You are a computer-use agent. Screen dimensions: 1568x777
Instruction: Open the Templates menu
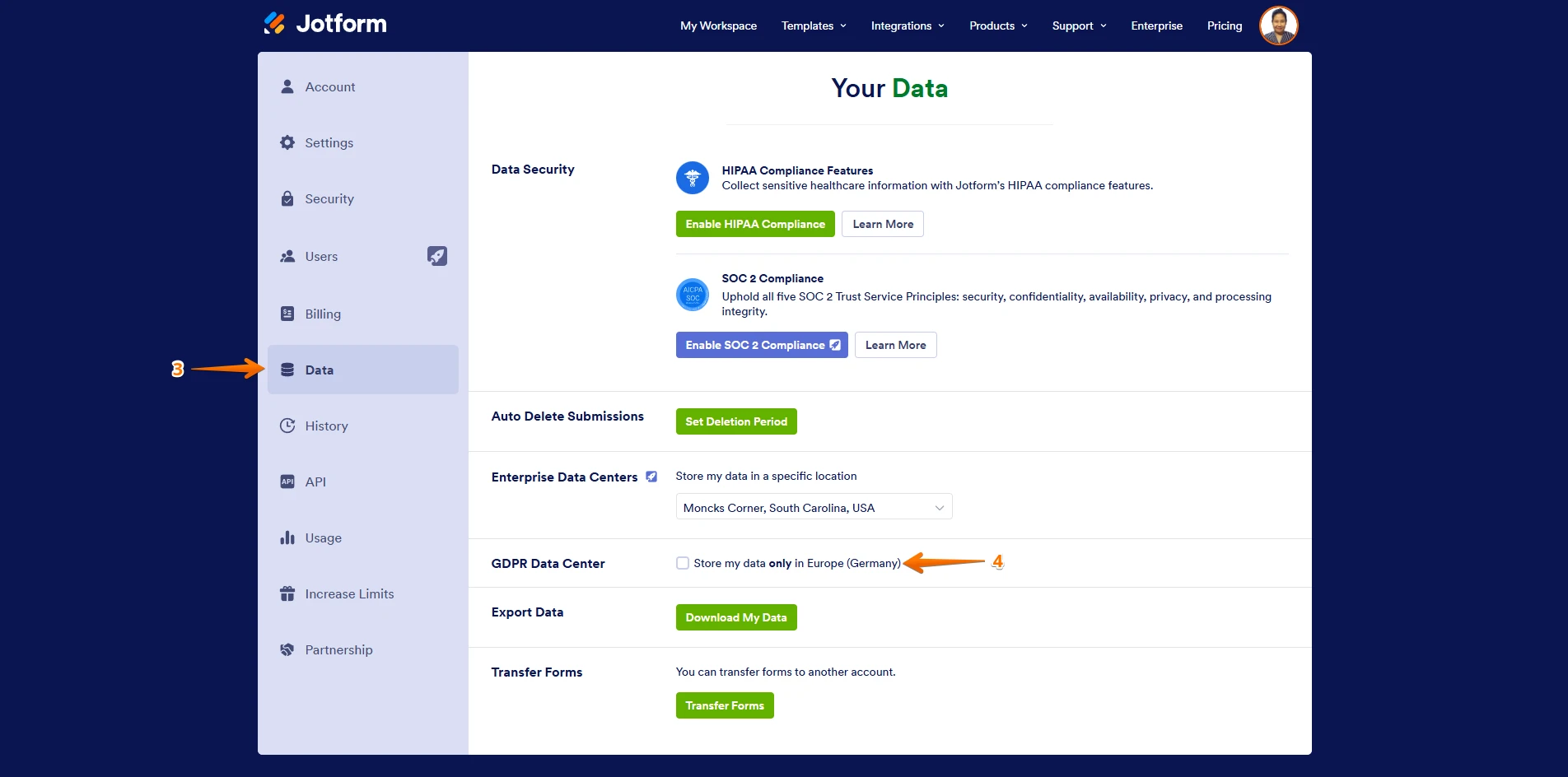812,26
